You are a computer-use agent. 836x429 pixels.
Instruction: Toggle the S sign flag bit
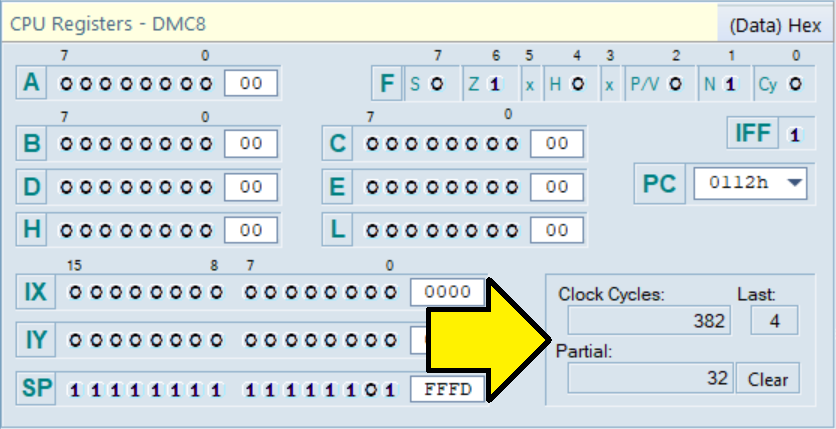(x=437, y=84)
